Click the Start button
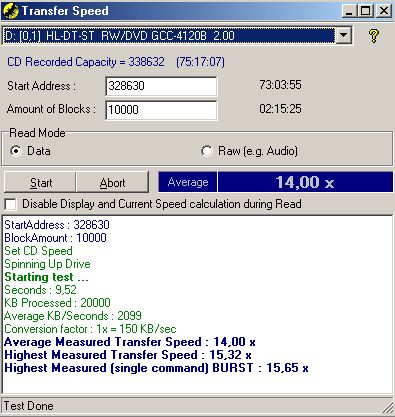 tap(40, 182)
